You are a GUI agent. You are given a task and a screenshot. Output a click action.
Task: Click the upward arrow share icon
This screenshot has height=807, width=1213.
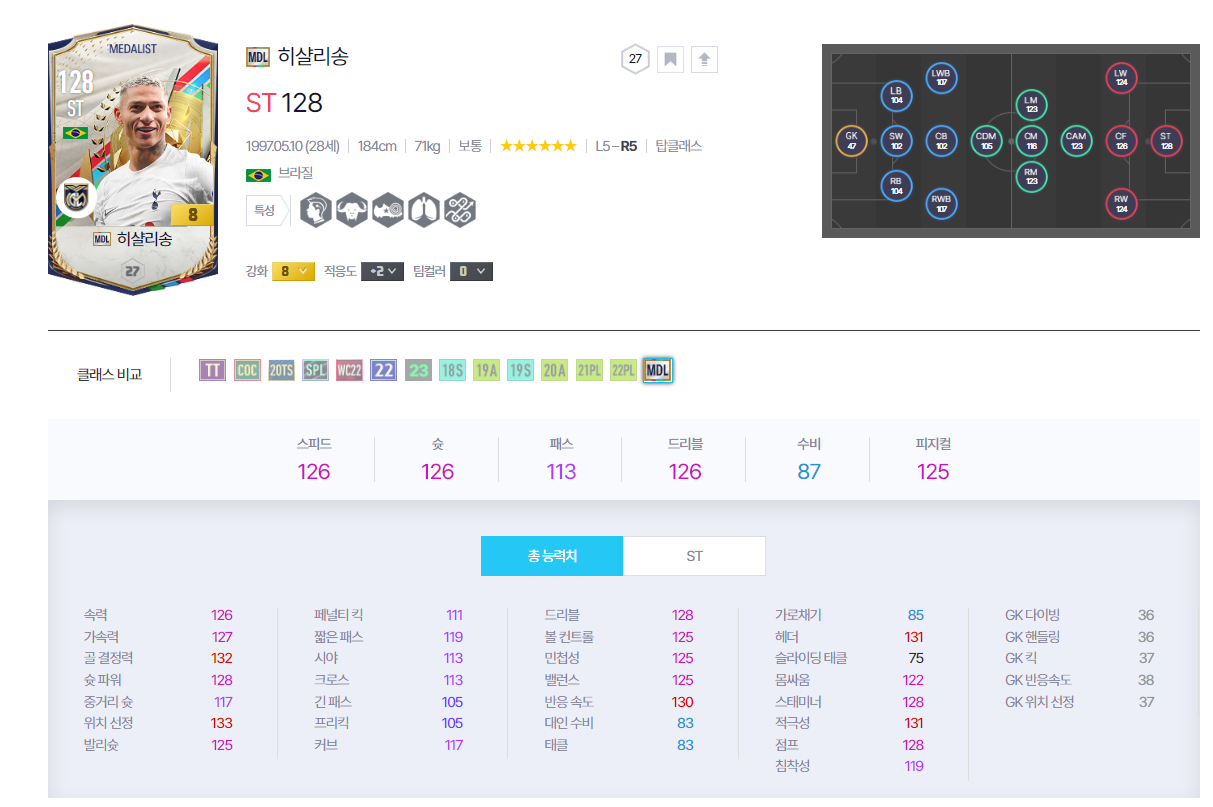tap(704, 59)
